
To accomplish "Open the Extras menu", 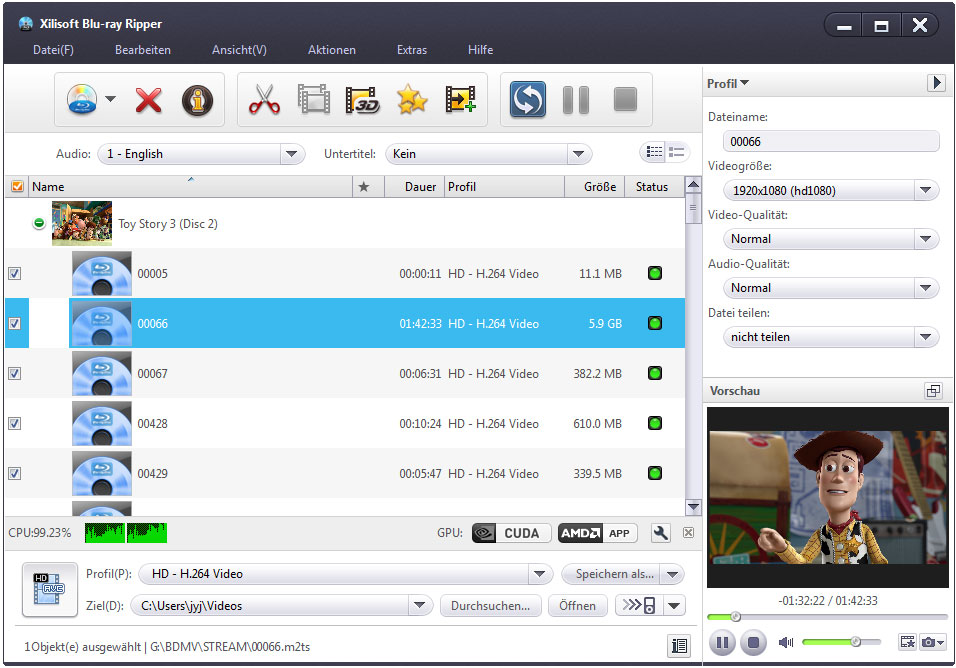I will tap(412, 50).
